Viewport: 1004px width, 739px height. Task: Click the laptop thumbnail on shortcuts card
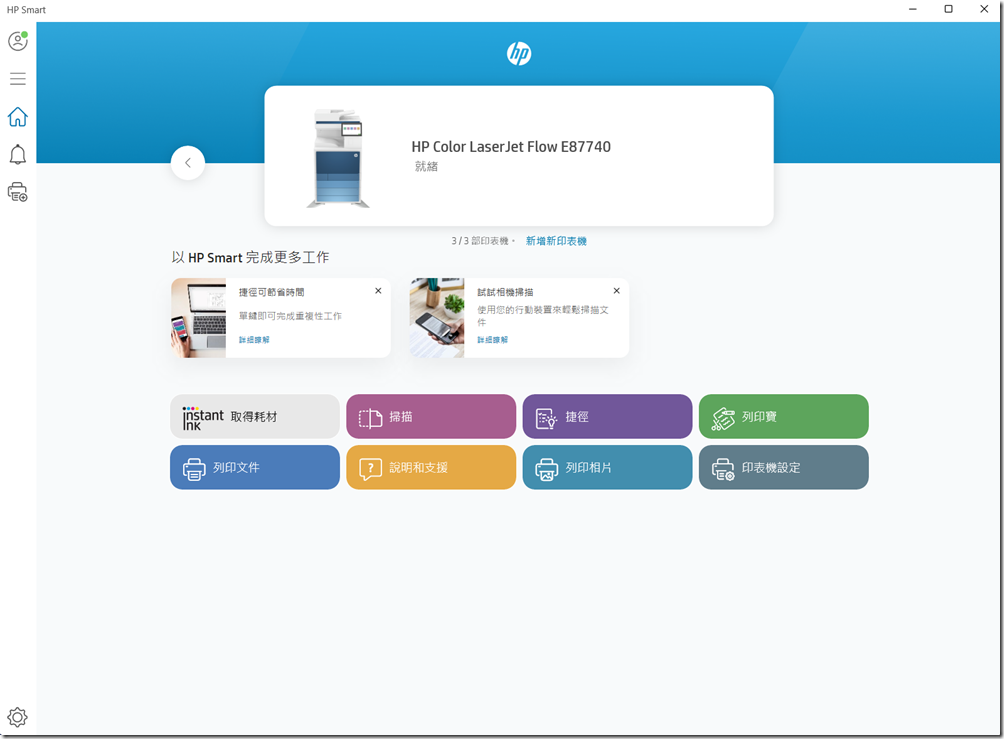click(198, 318)
